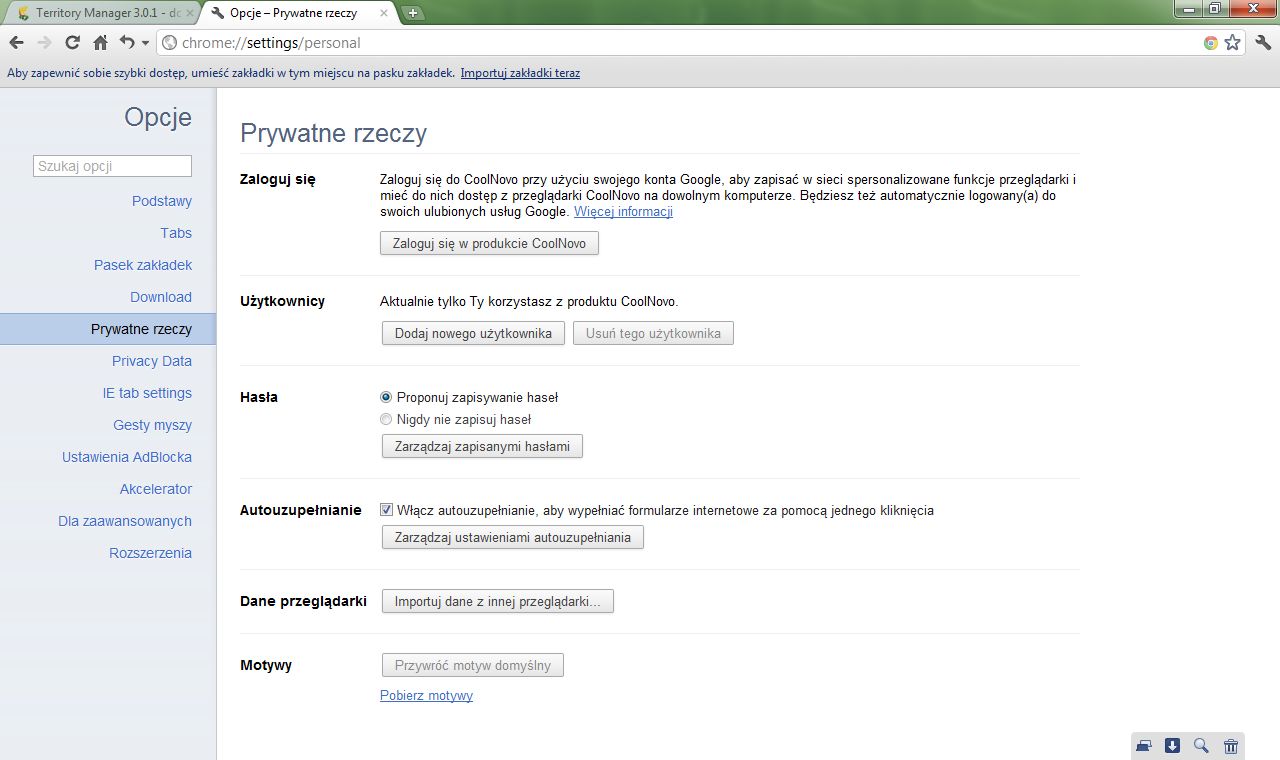This screenshot has width=1280, height=760.
Task: Open Ustawienia AdBlocka section
Action: (127, 457)
